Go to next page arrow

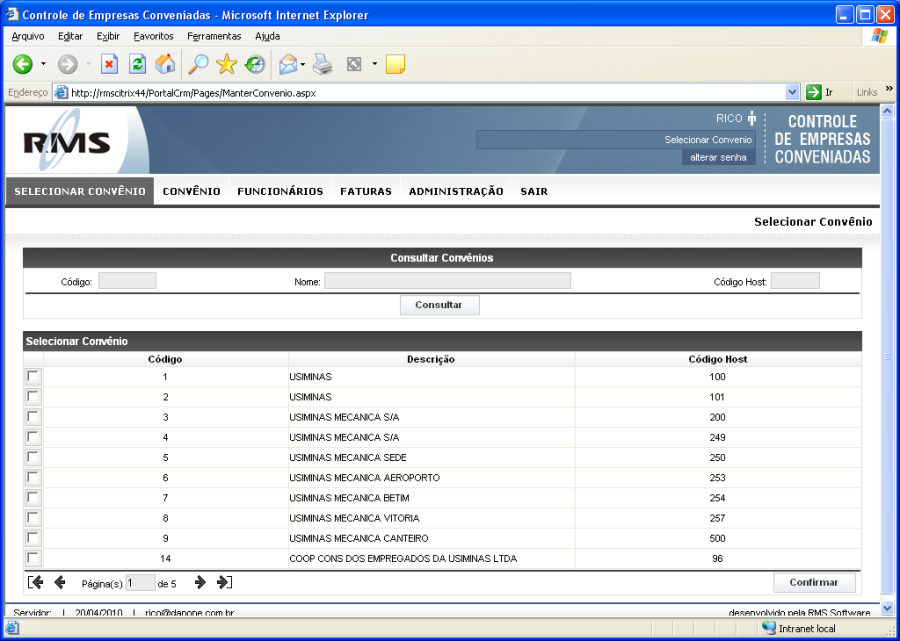click(200, 582)
